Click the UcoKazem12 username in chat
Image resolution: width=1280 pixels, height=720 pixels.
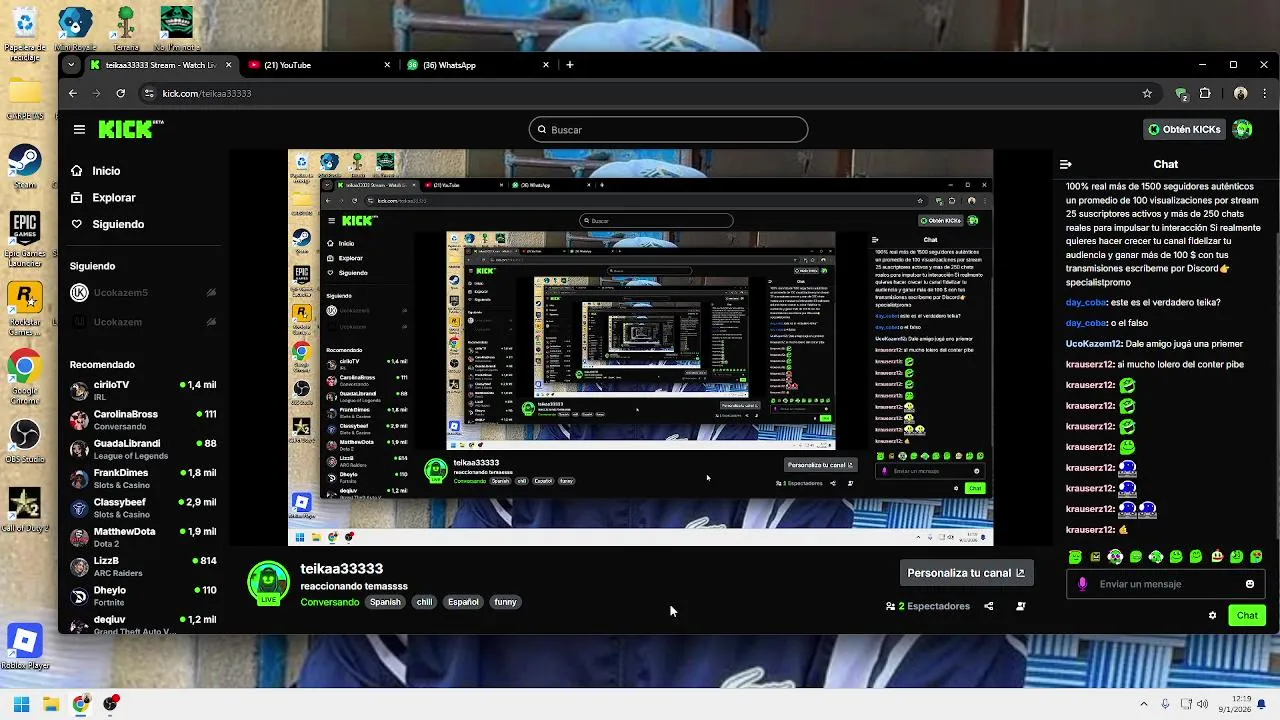coord(1094,343)
